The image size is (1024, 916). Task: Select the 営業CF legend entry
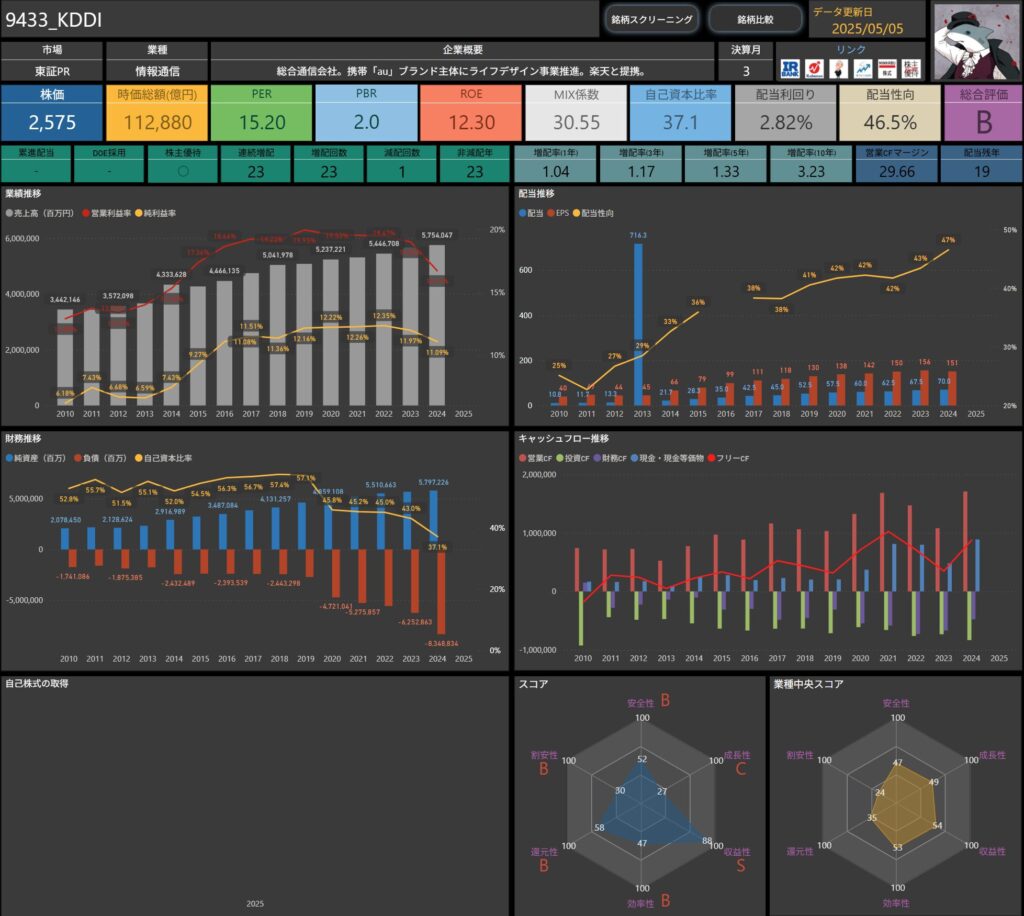[536, 458]
